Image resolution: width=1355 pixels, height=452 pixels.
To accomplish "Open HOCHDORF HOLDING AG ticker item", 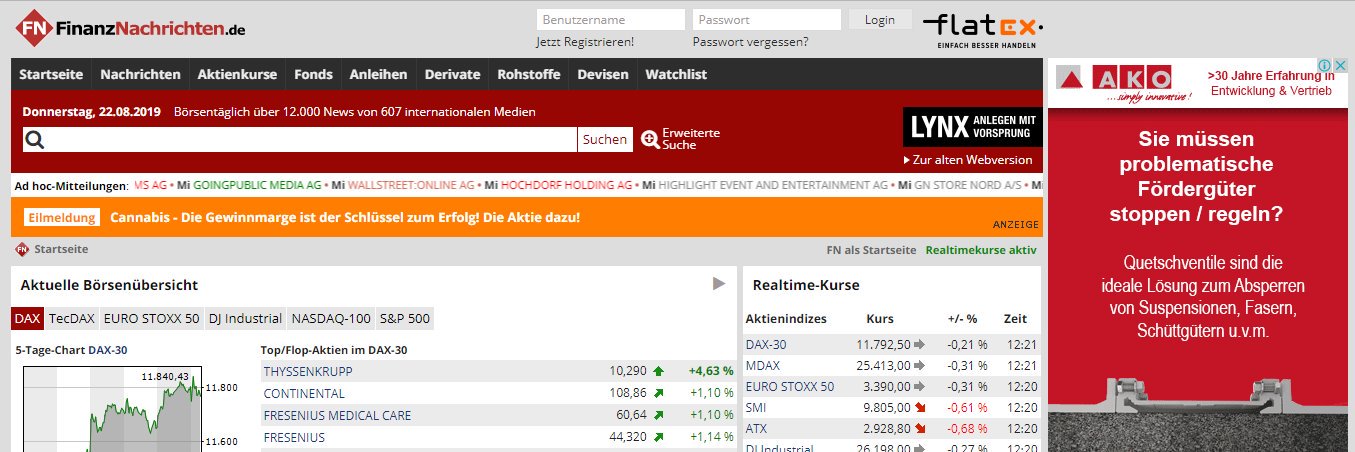I will click(x=566, y=185).
